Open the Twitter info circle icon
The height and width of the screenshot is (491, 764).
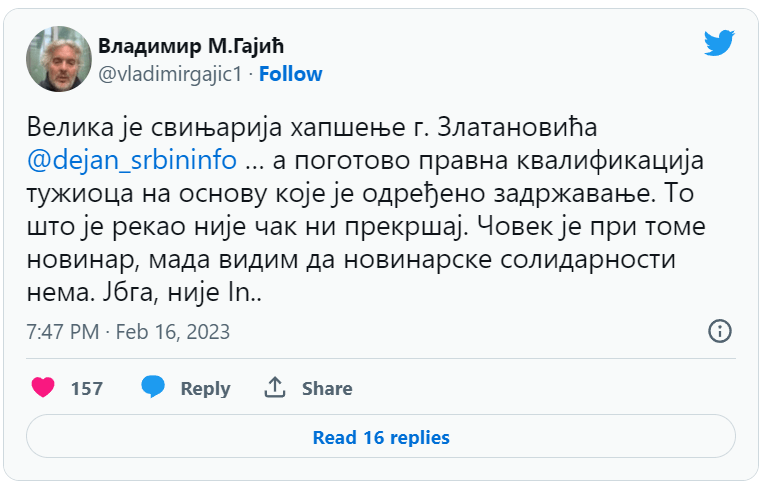tap(720, 331)
